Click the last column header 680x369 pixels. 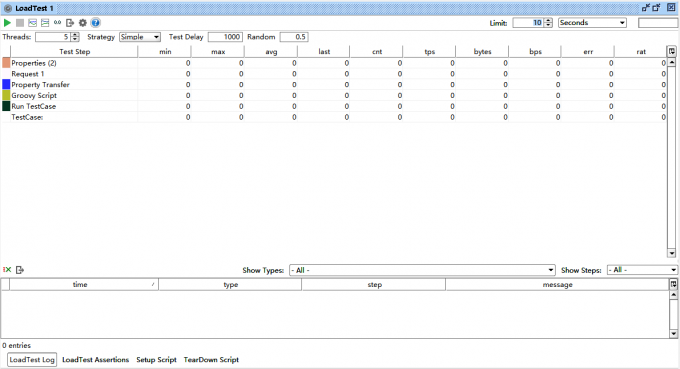pyautogui.click(x=324, y=52)
